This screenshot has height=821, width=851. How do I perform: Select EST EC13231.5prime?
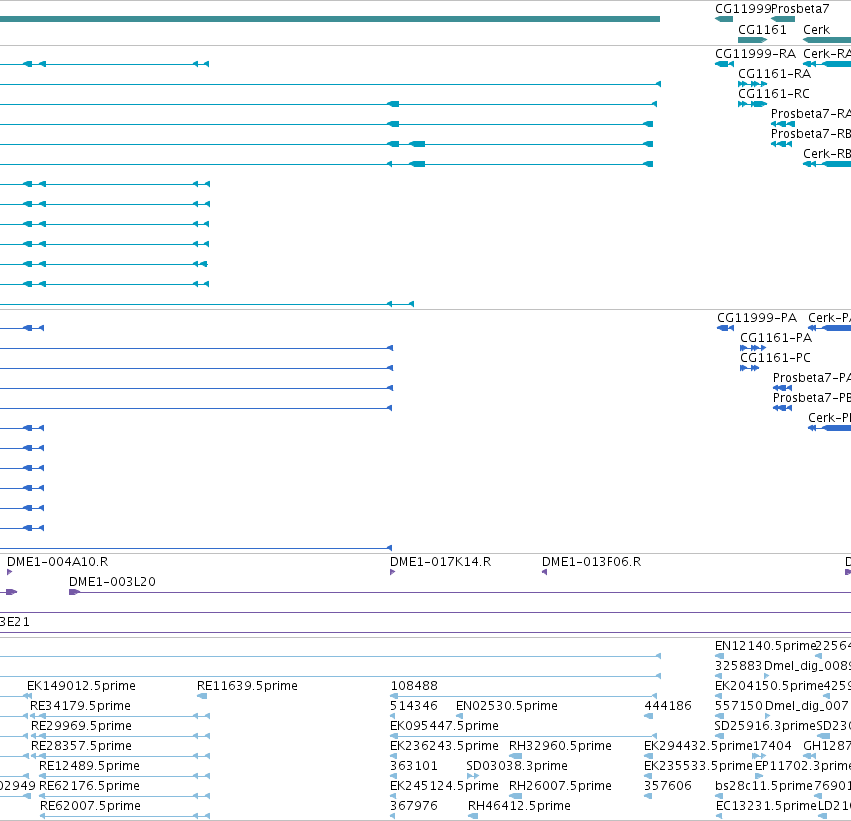coord(766,806)
